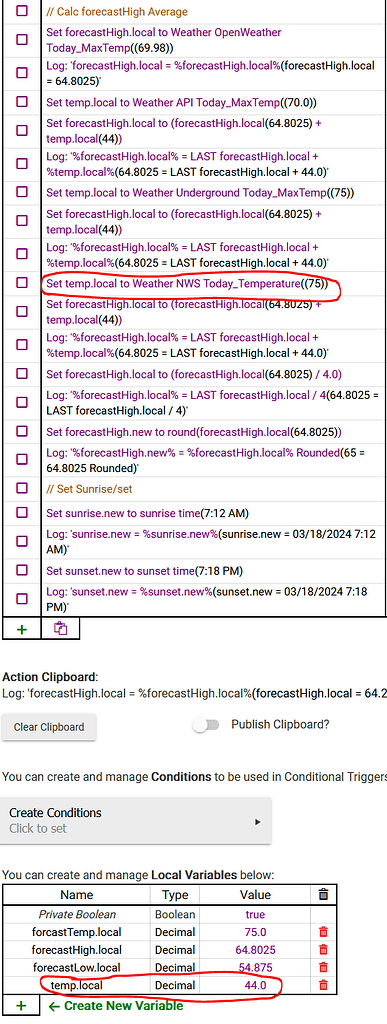The width and height of the screenshot is (387, 1024).
Task: Delete the temp.local variable with its trash icon
Action: tap(323, 985)
